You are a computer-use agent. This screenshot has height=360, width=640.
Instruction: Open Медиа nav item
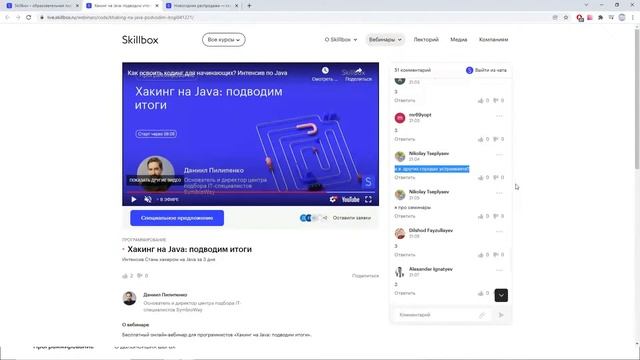click(458, 40)
